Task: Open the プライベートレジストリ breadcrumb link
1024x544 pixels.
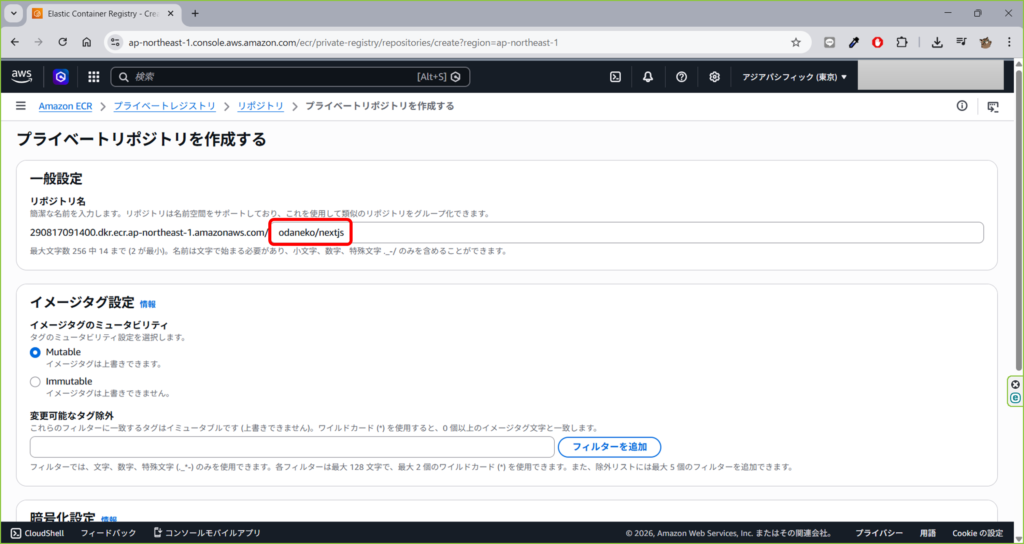Action: click(163, 106)
